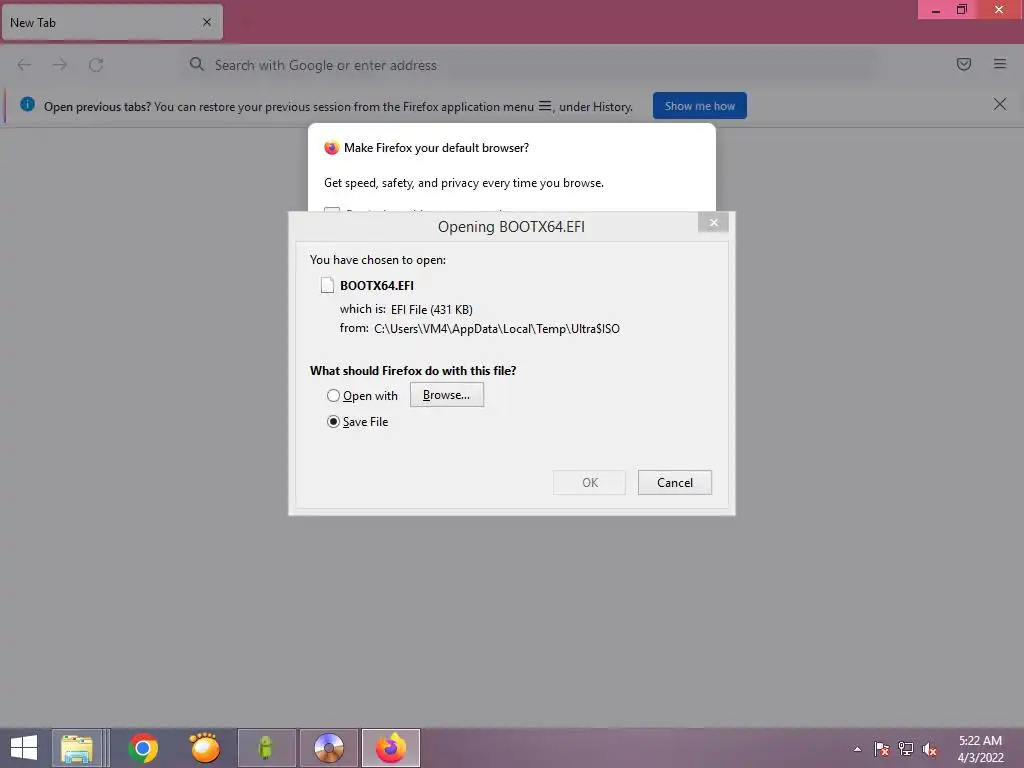Open the green Android app taskbar icon
The height and width of the screenshot is (768, 1024).
266,748
